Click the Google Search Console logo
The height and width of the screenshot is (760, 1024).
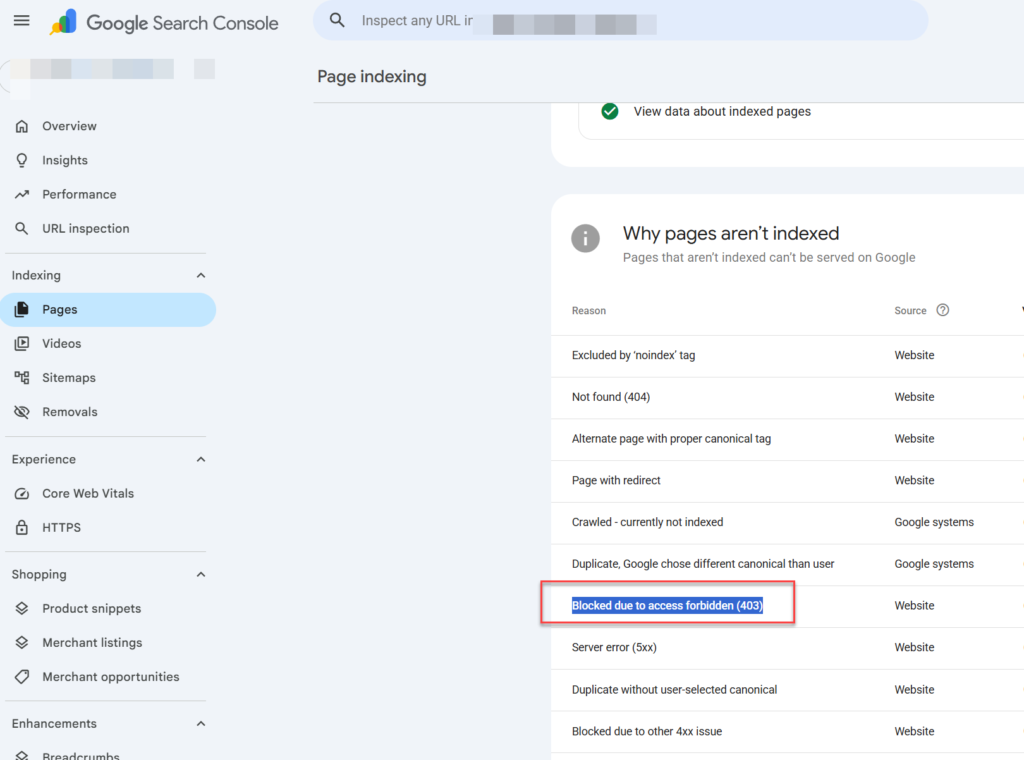[x=164, y=23]
